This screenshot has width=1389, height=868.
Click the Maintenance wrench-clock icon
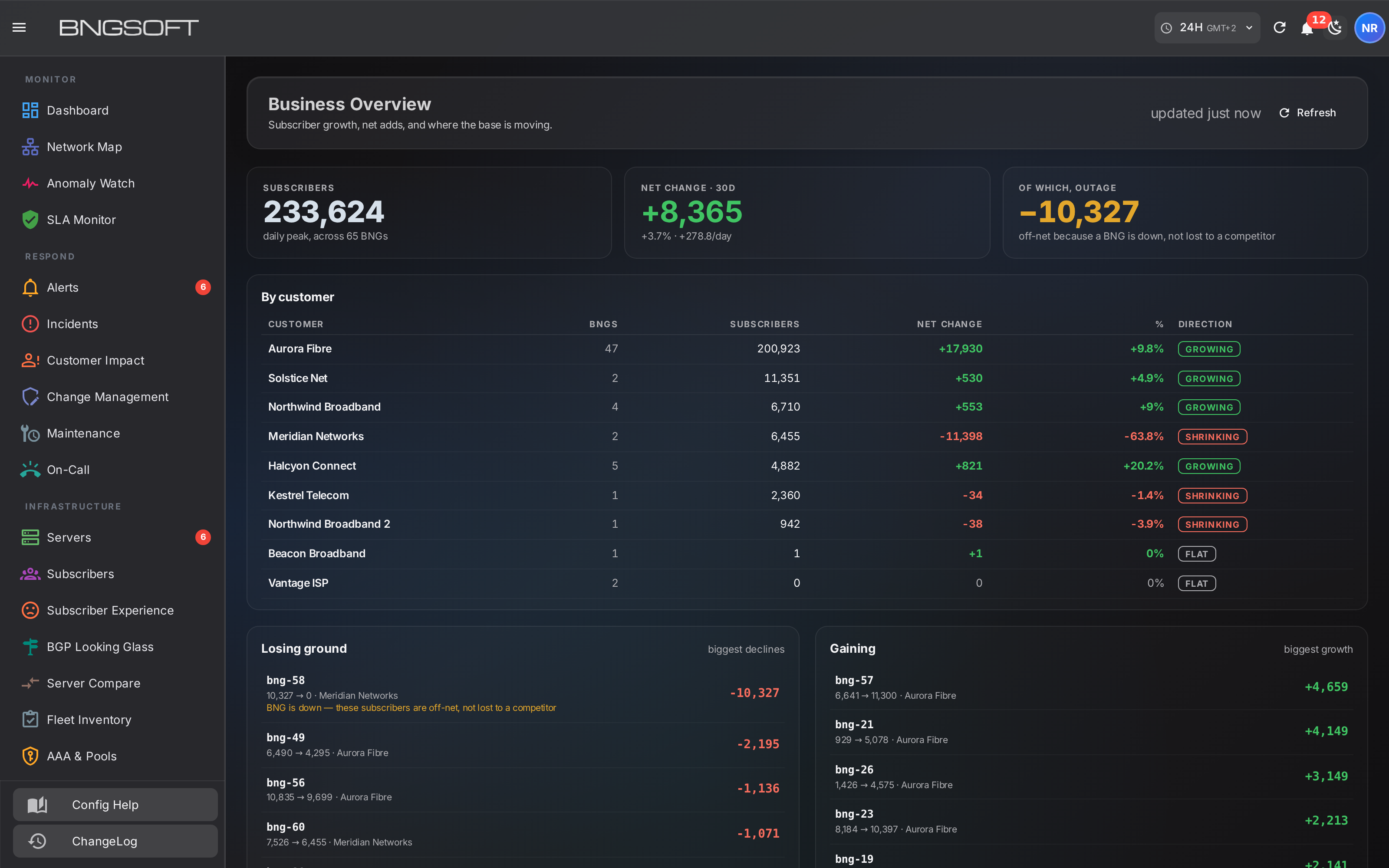click(30, 434)
